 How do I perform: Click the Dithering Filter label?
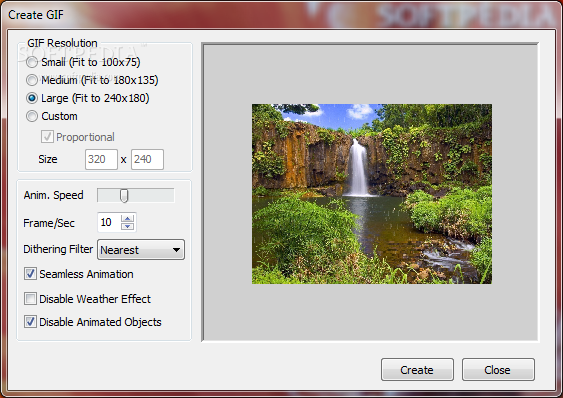click(x=58, y=249)
